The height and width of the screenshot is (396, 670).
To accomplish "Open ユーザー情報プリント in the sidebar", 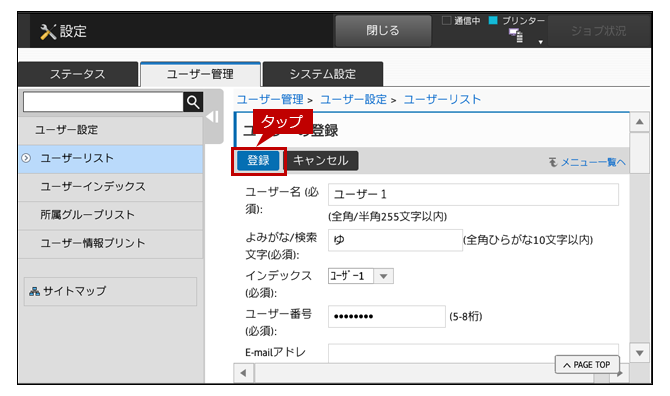I will (110, 243).
